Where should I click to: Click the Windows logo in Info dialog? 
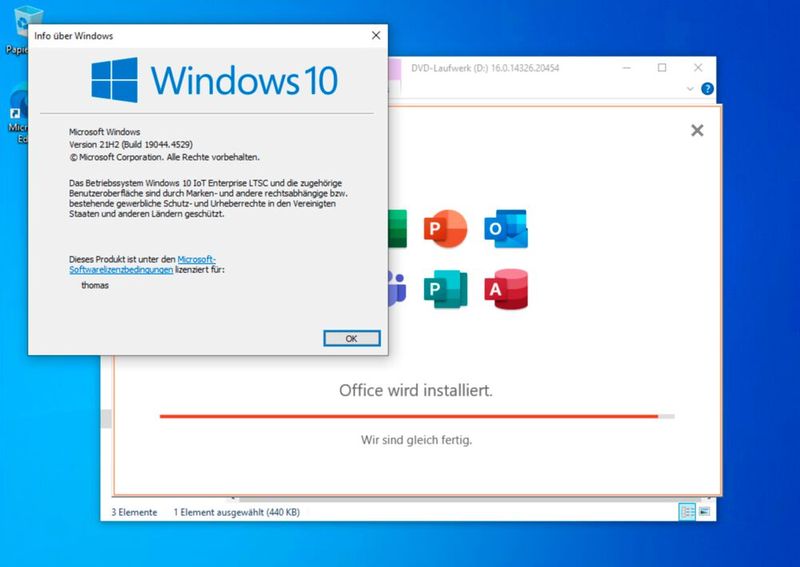click(114, 80)
